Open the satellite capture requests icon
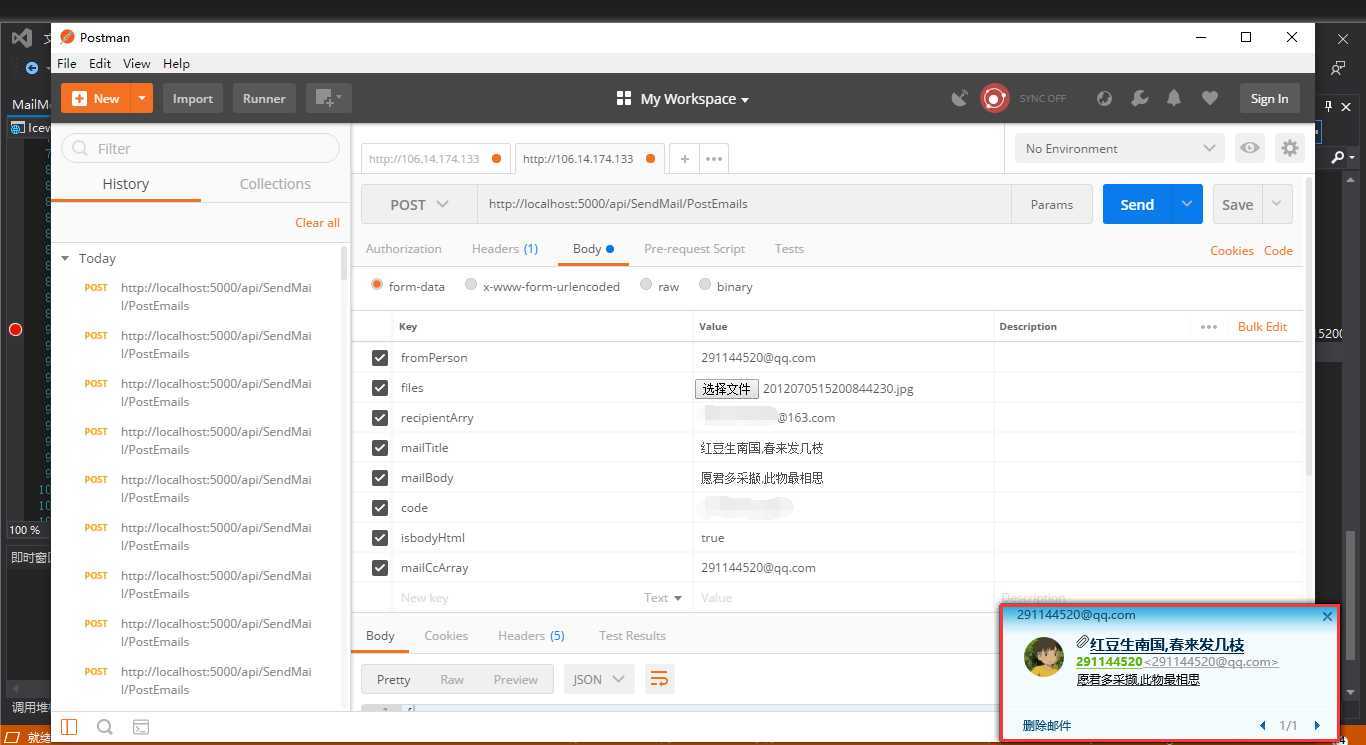Image resolution: width=1366 pixels, height=745 pixels. click(959, 98)
